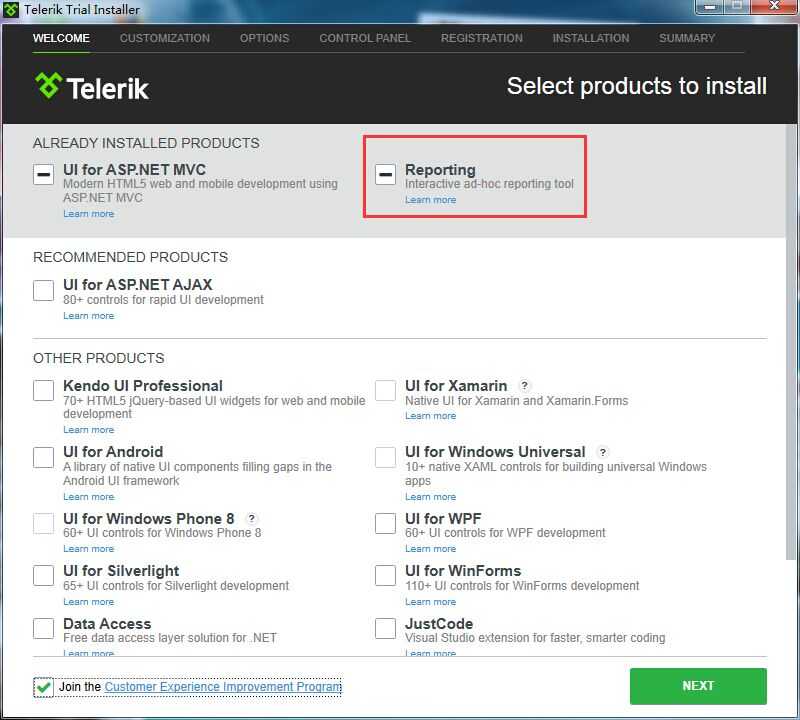800x720 pixels.
Task: Click the UI for Android title
Action: coord(113,452)
